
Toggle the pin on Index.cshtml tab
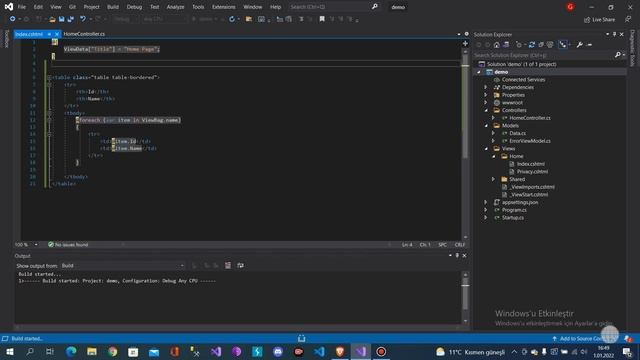point(49,34)
